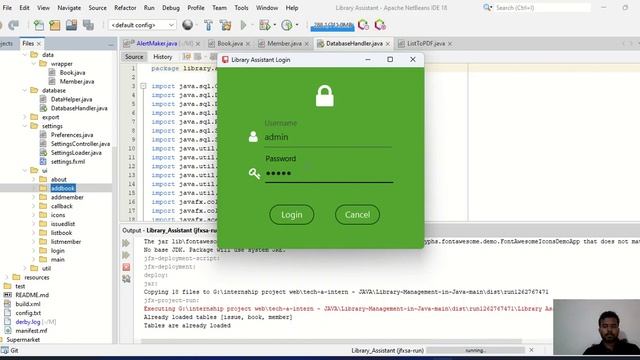
Task: Click the Username field containing admin
Action: pyautogui.click(x=328, y=137)
